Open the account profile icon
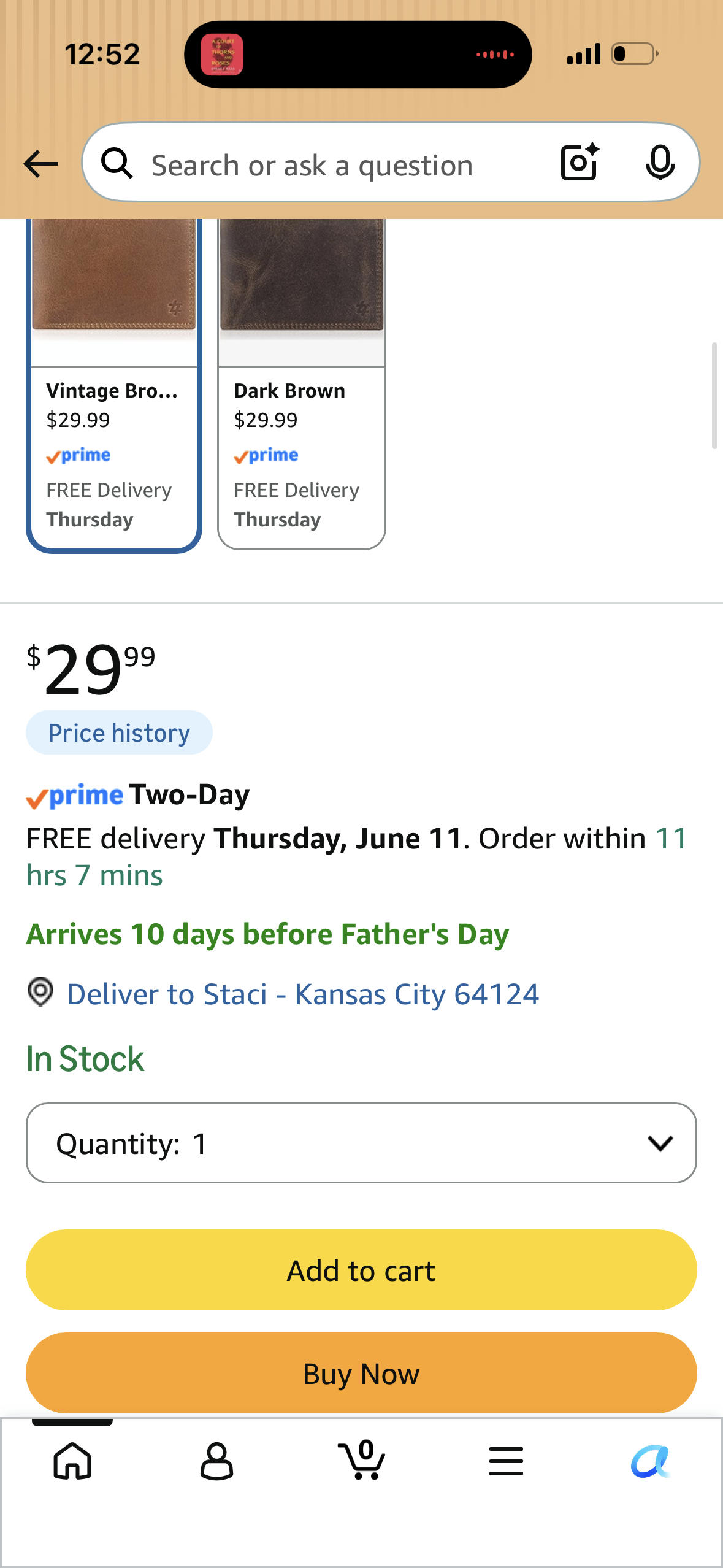Screen dimensions: 723x1568 pyautogui.click(x=216, y=1461)
